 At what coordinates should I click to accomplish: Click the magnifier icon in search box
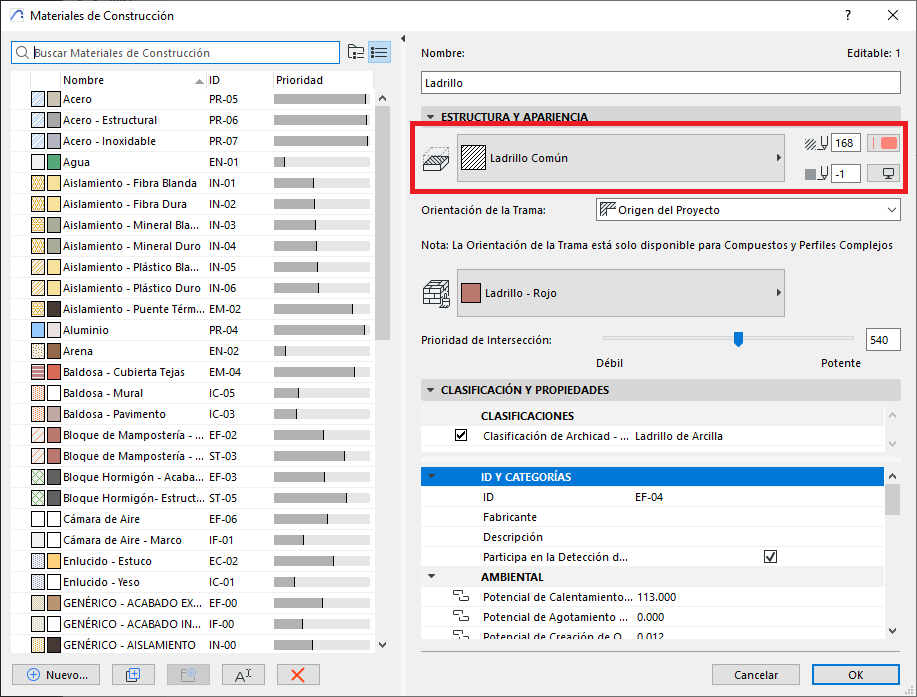pyautogui.click(x=23, y=53)
